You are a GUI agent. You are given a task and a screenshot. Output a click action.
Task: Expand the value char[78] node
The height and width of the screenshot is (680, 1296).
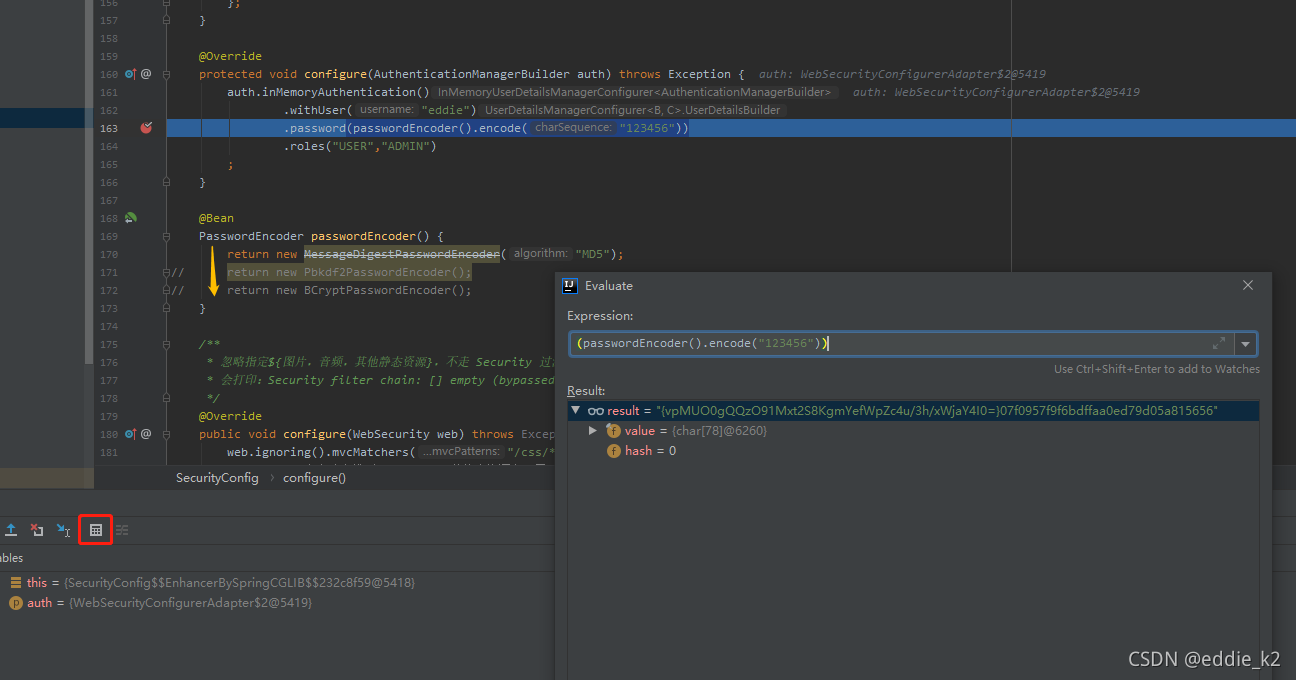593,431
